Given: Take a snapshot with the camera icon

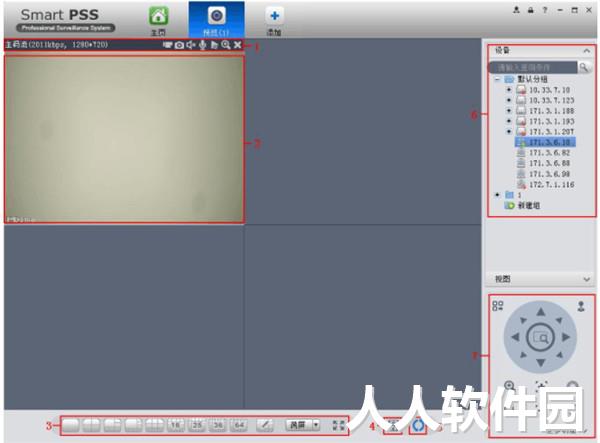Looking at the screenshot, I should pyautogui.click(x=179, y=45).
